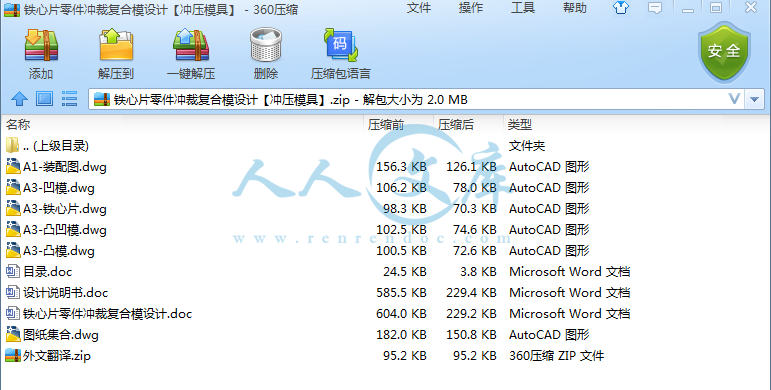
Task: Click the 删除 (Delete) trash icon
Action: pos(266,46)
